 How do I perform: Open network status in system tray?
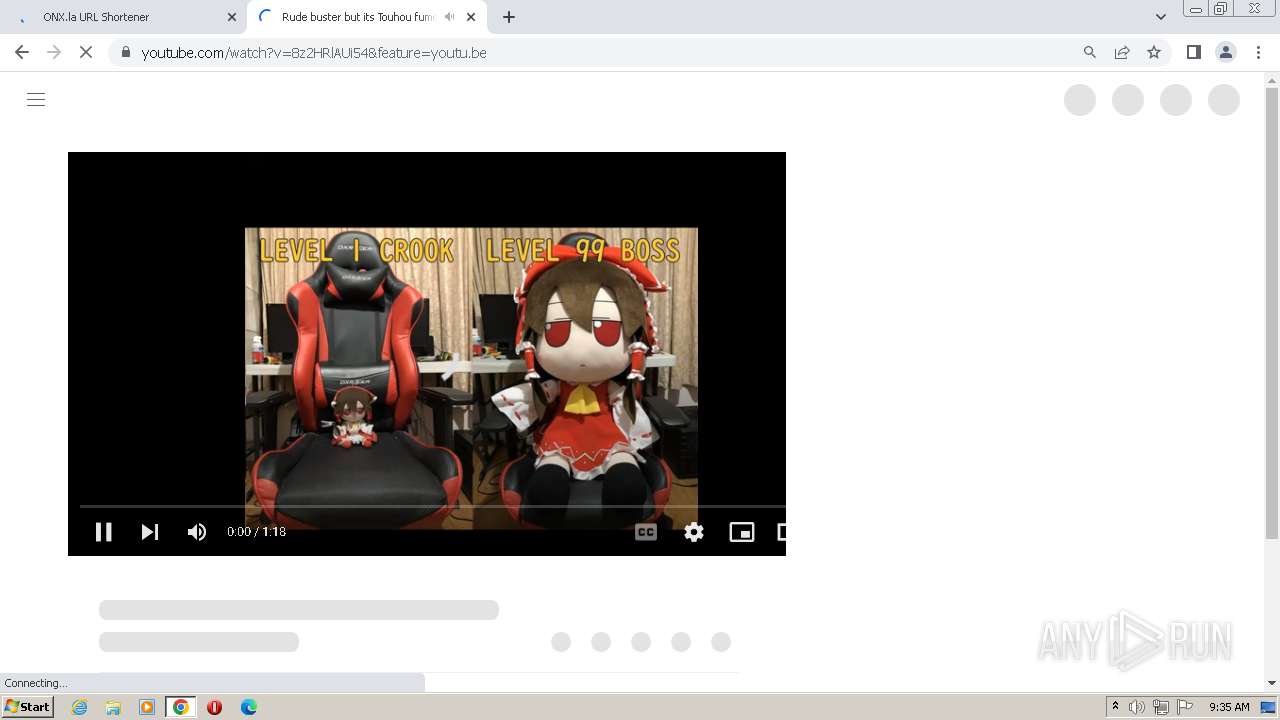click(1160, 707)
